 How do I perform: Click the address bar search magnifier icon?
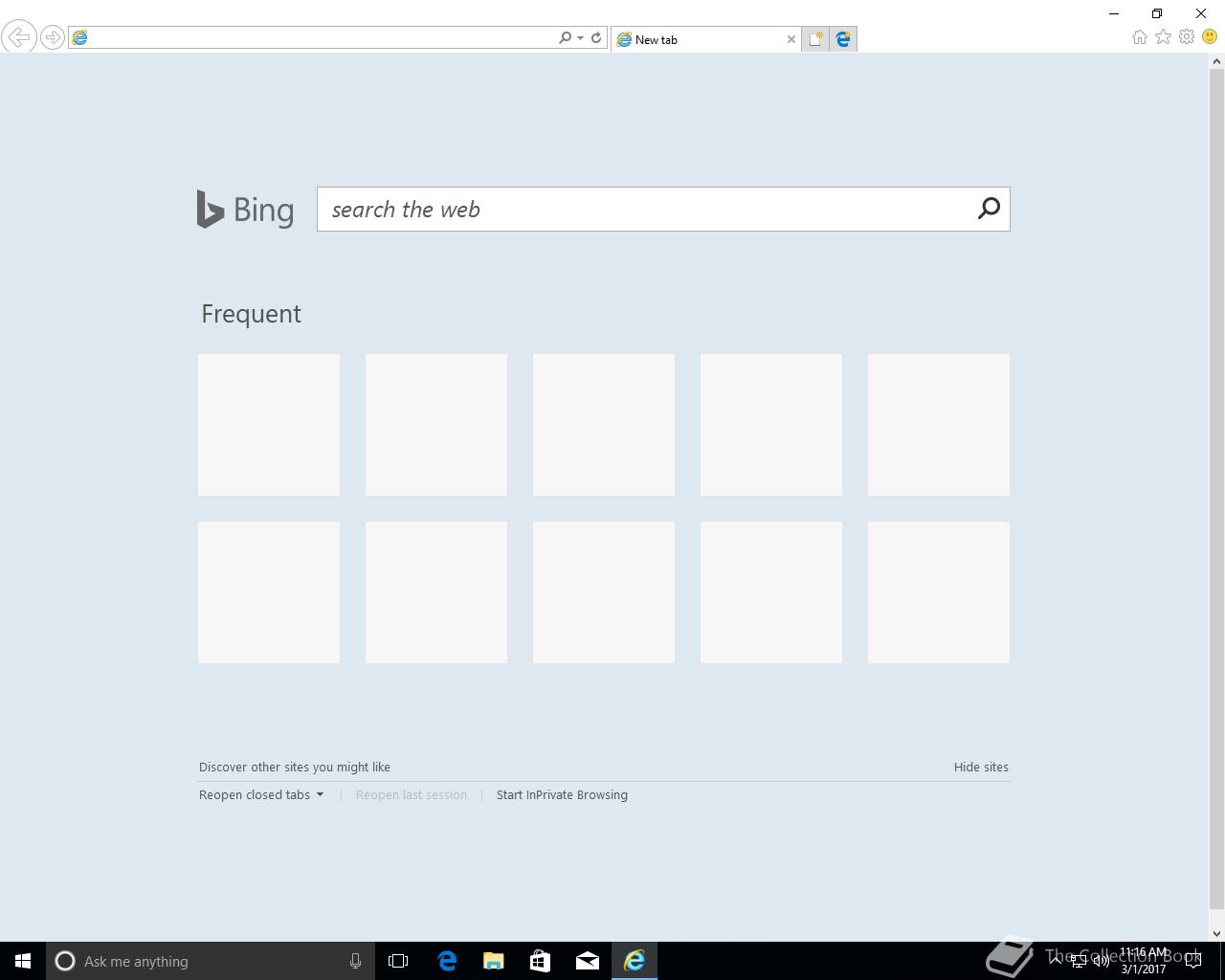pos(565,37)
